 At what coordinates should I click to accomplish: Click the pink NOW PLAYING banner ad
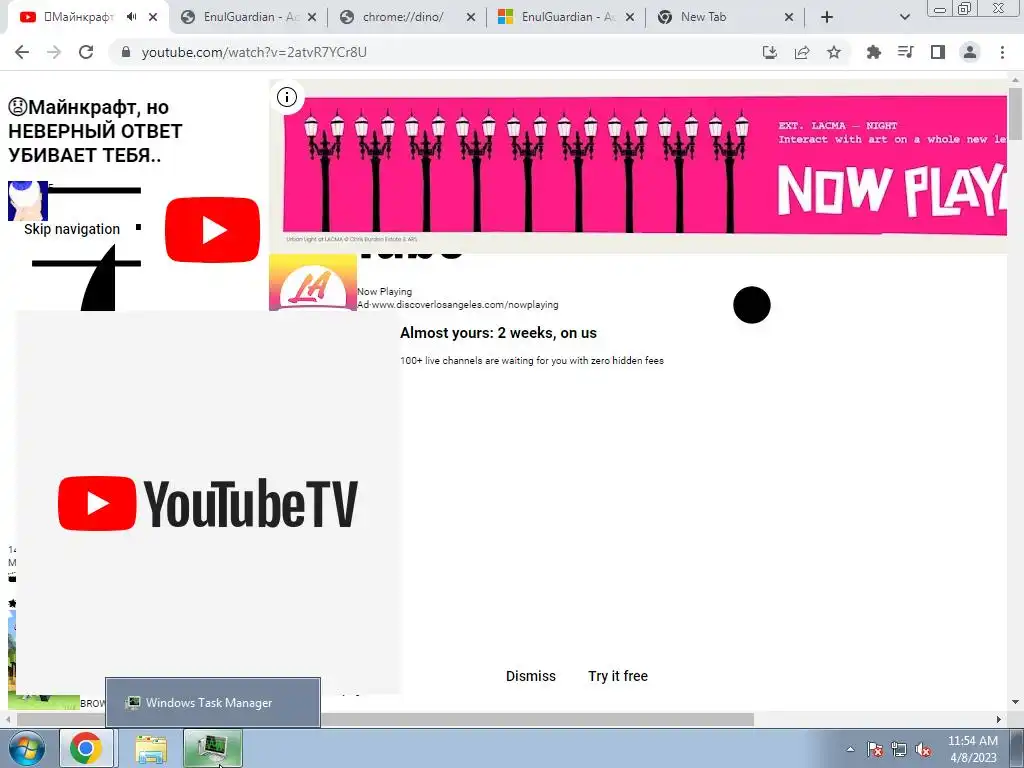click(x=645, y=166)
